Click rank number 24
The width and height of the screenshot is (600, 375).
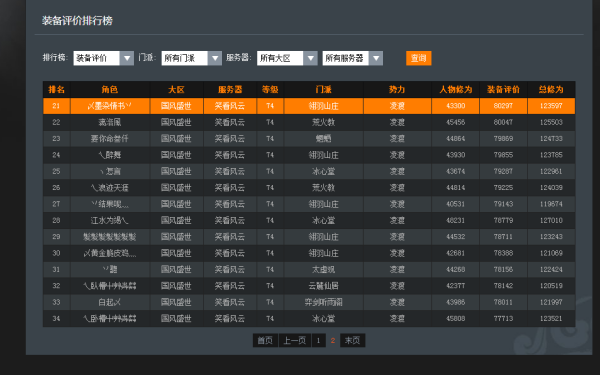click(x=56, y=155)
